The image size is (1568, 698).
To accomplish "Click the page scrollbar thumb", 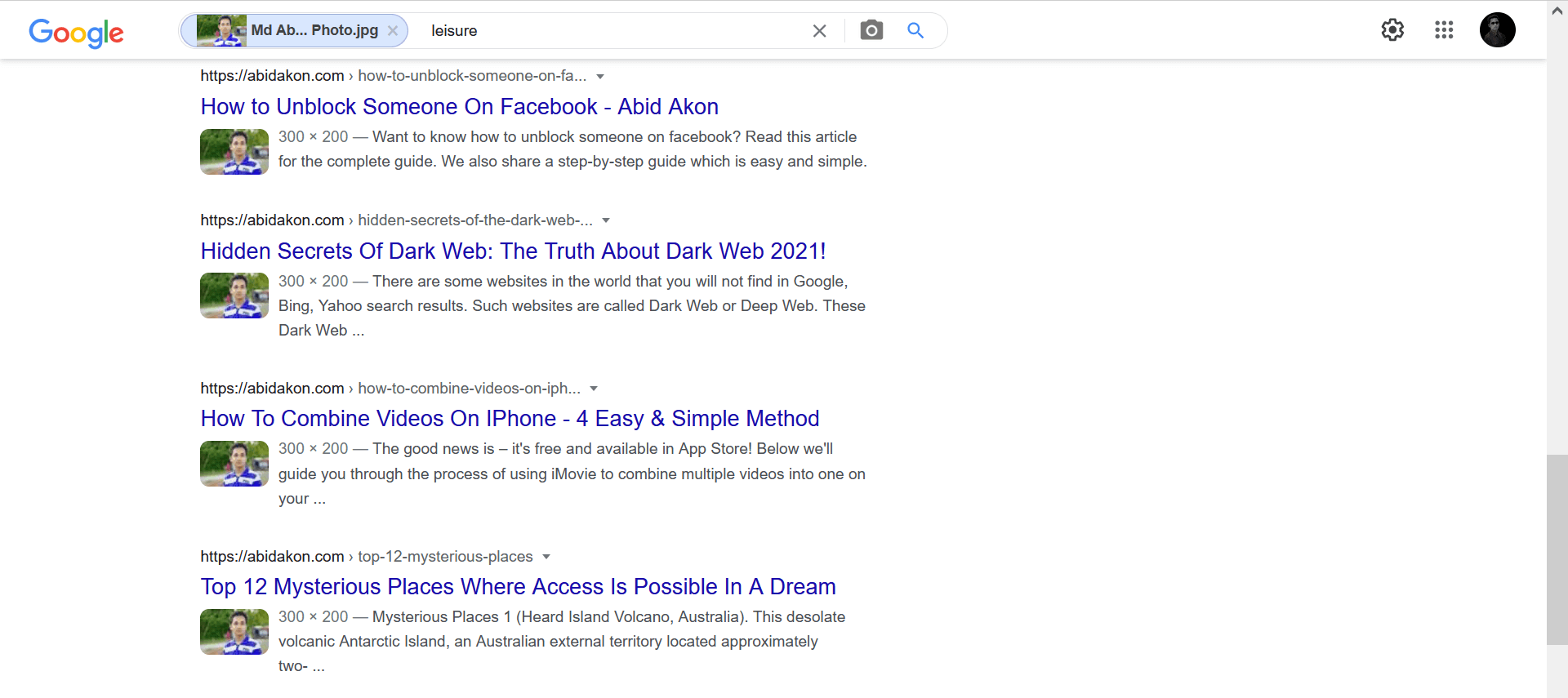I will click(x=1557, y=549).
